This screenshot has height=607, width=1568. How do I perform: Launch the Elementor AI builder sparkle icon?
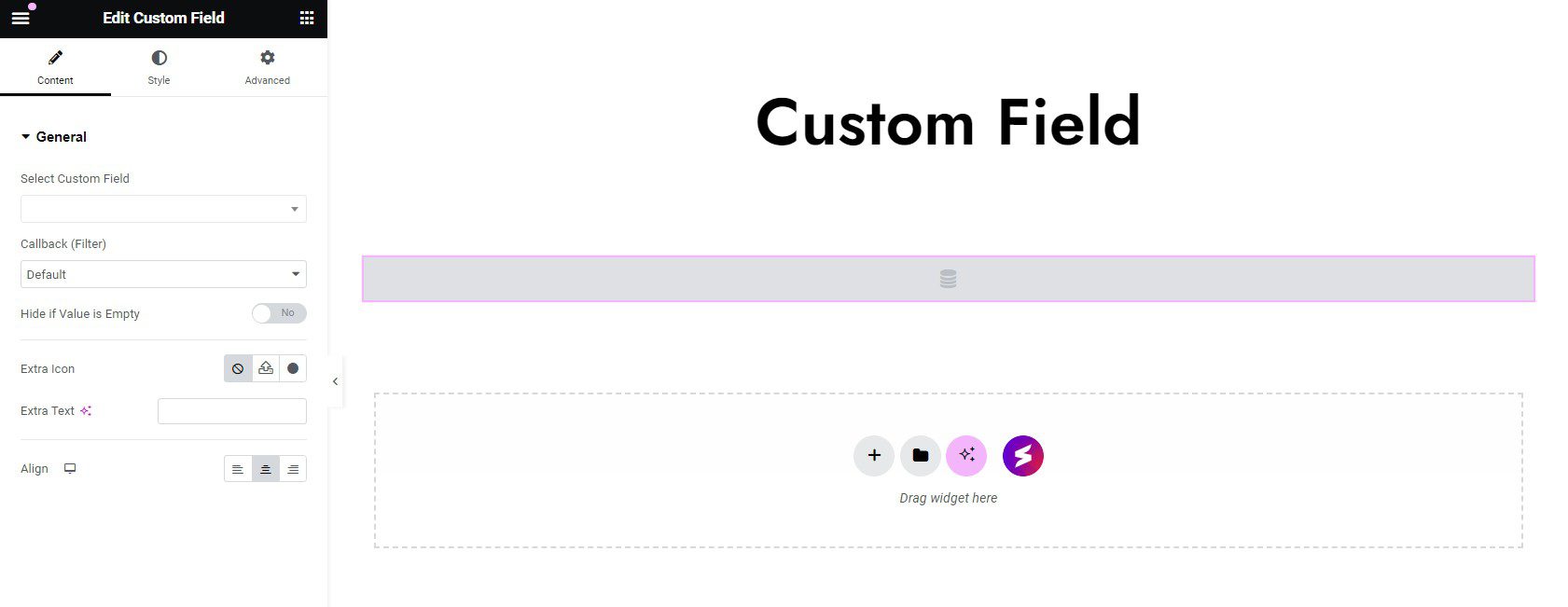point(966,455)
